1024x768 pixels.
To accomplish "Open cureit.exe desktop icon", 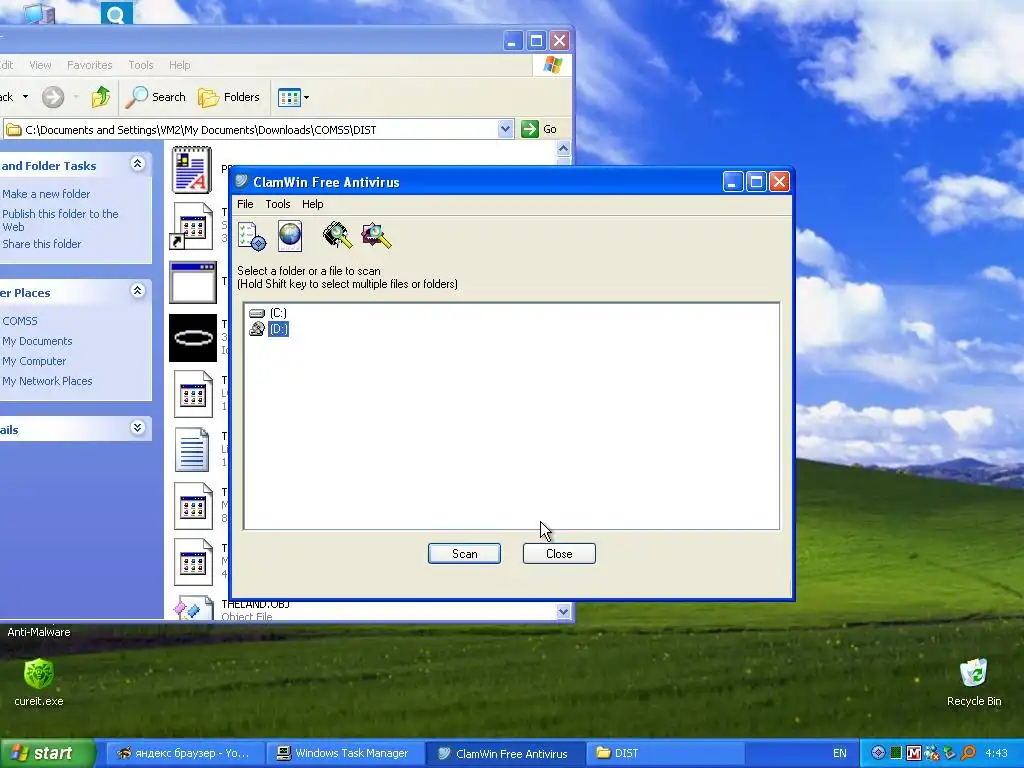I will (39, 682).
